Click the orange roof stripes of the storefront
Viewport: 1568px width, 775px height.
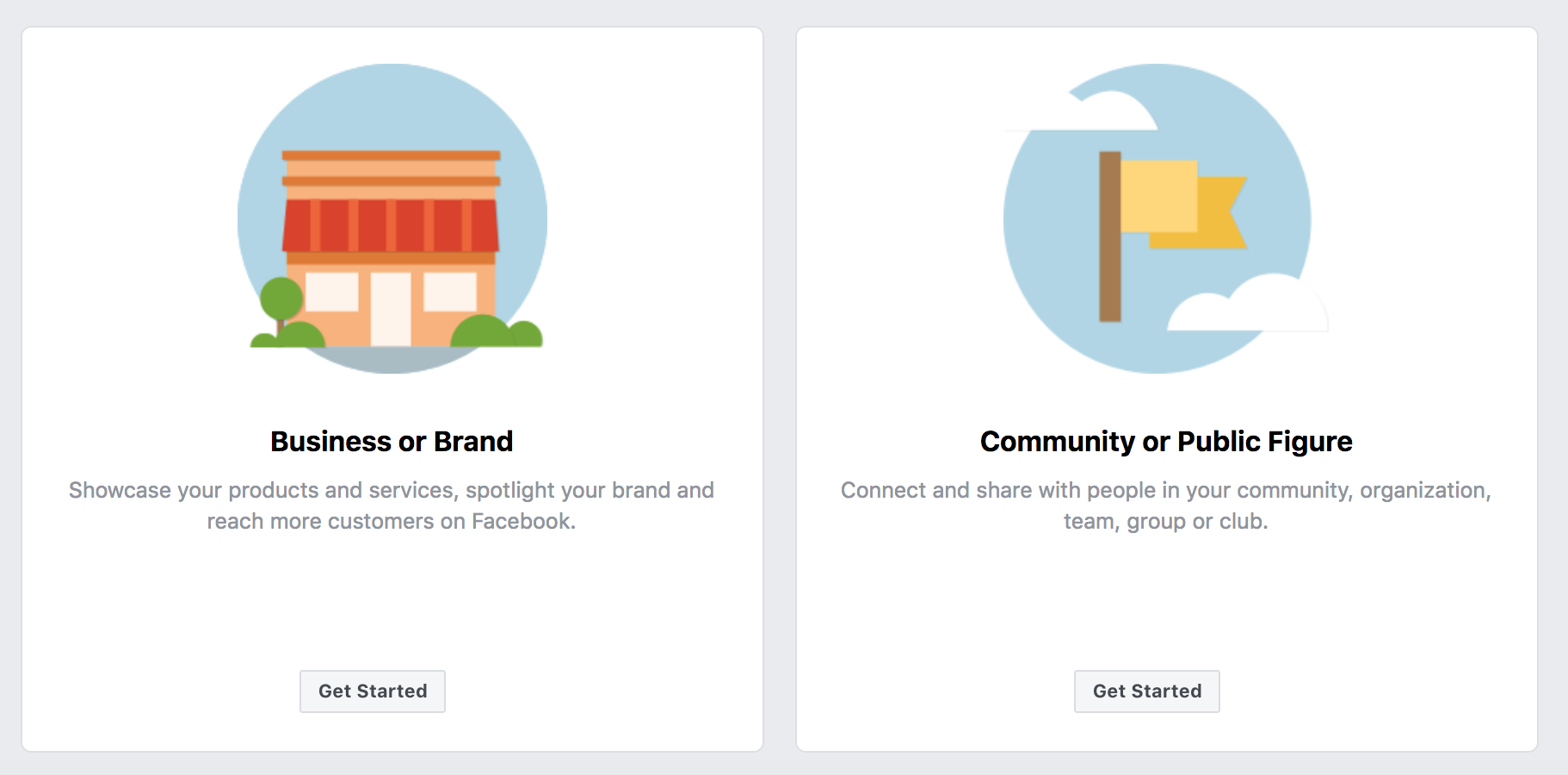click(x=391, y=169)
